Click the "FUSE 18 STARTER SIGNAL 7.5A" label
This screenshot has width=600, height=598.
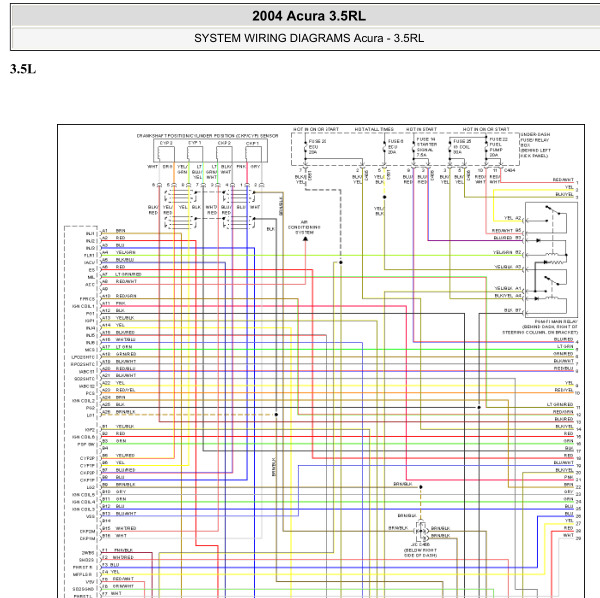coord(426,147)
